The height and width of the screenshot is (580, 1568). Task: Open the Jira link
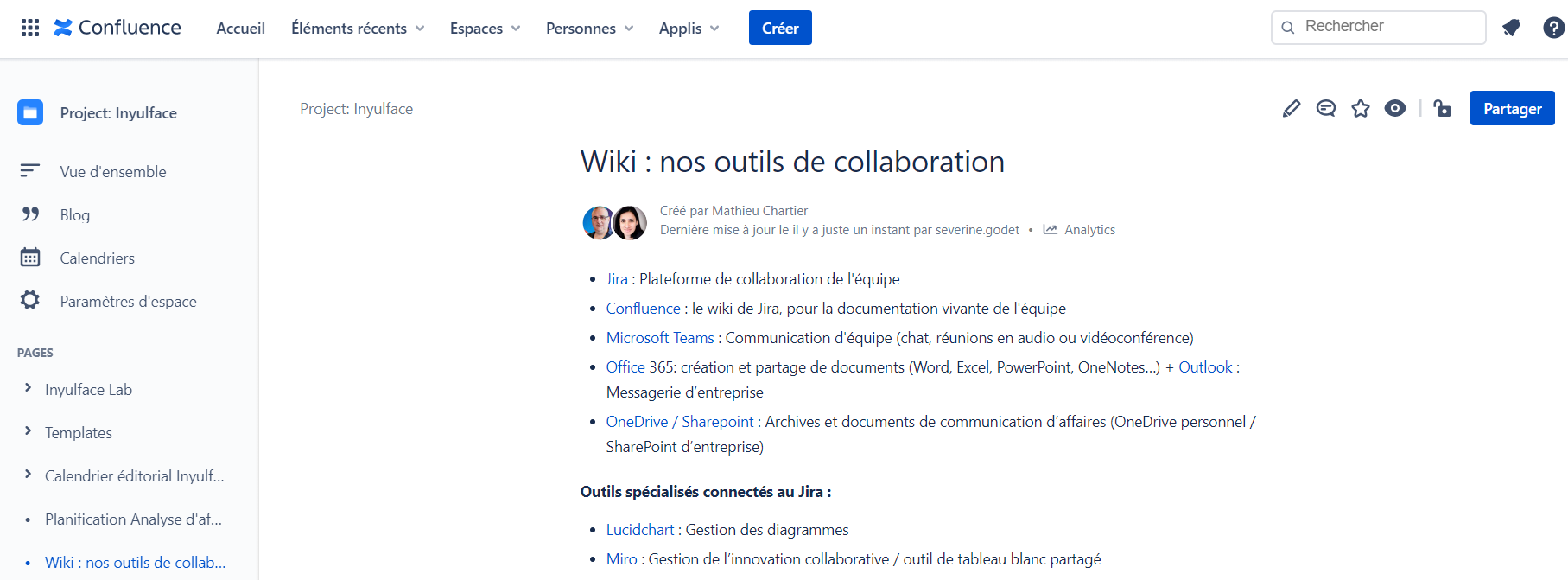pos(617,279)
